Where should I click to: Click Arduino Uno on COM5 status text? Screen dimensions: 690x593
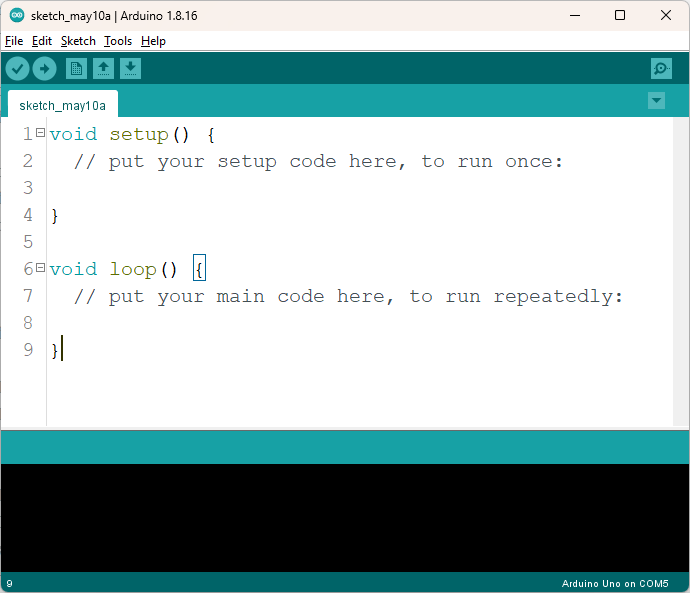click(614, 583)
